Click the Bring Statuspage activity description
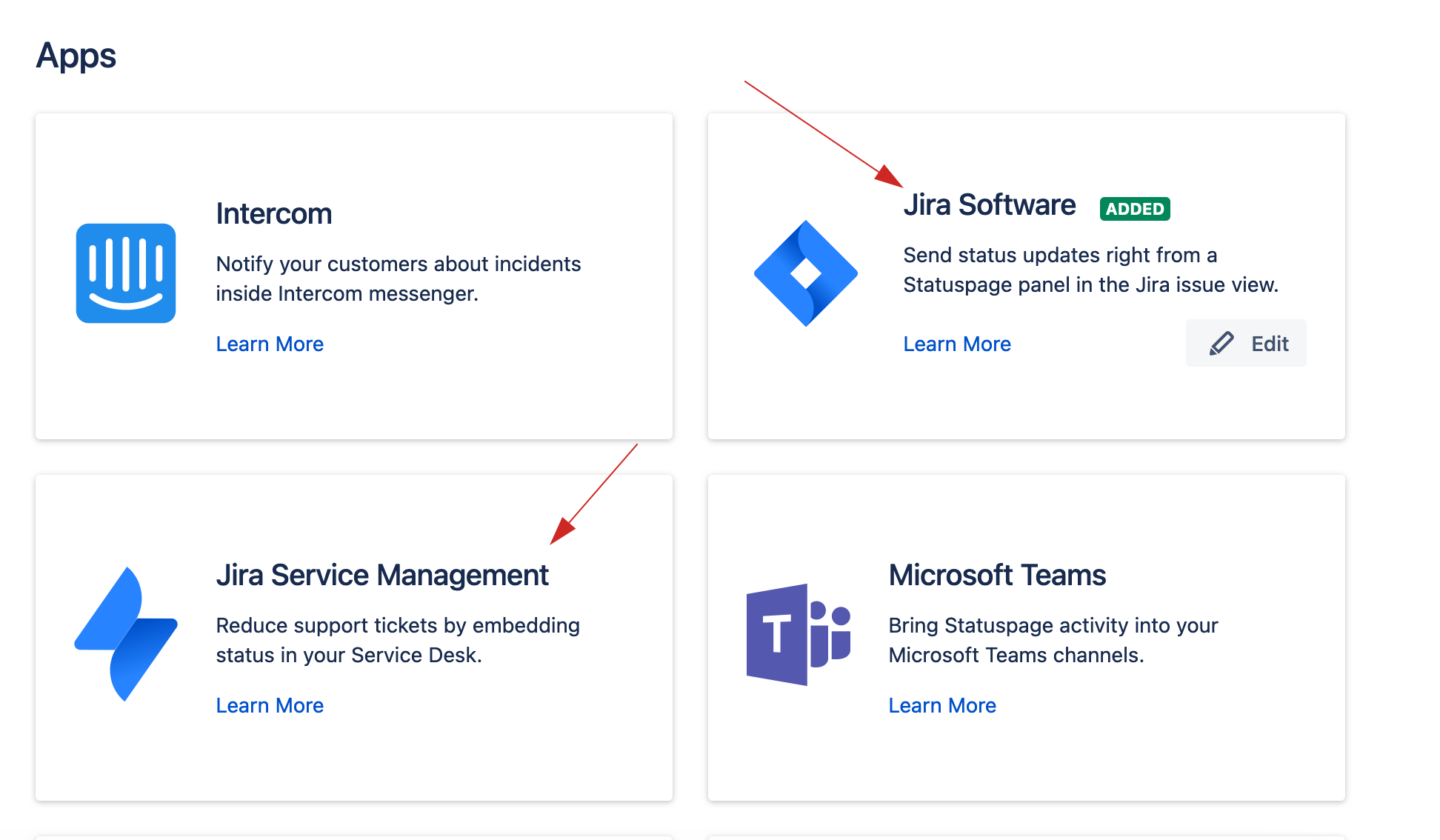Image resolution: width=1440 pixels, height=840 pixels. tap(1053, 640)
